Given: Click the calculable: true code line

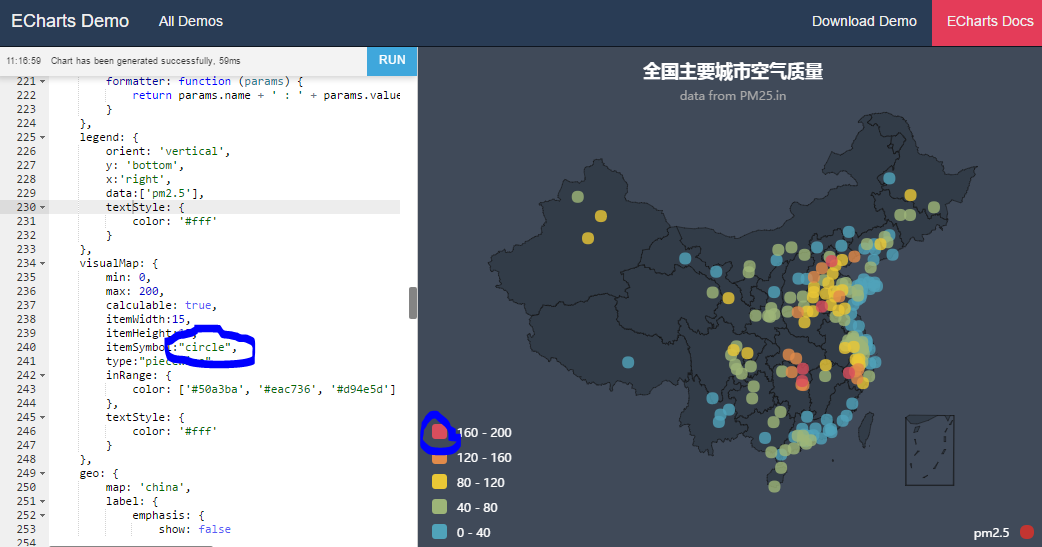Looking at the screenshot, I should [x=161, y=305].
